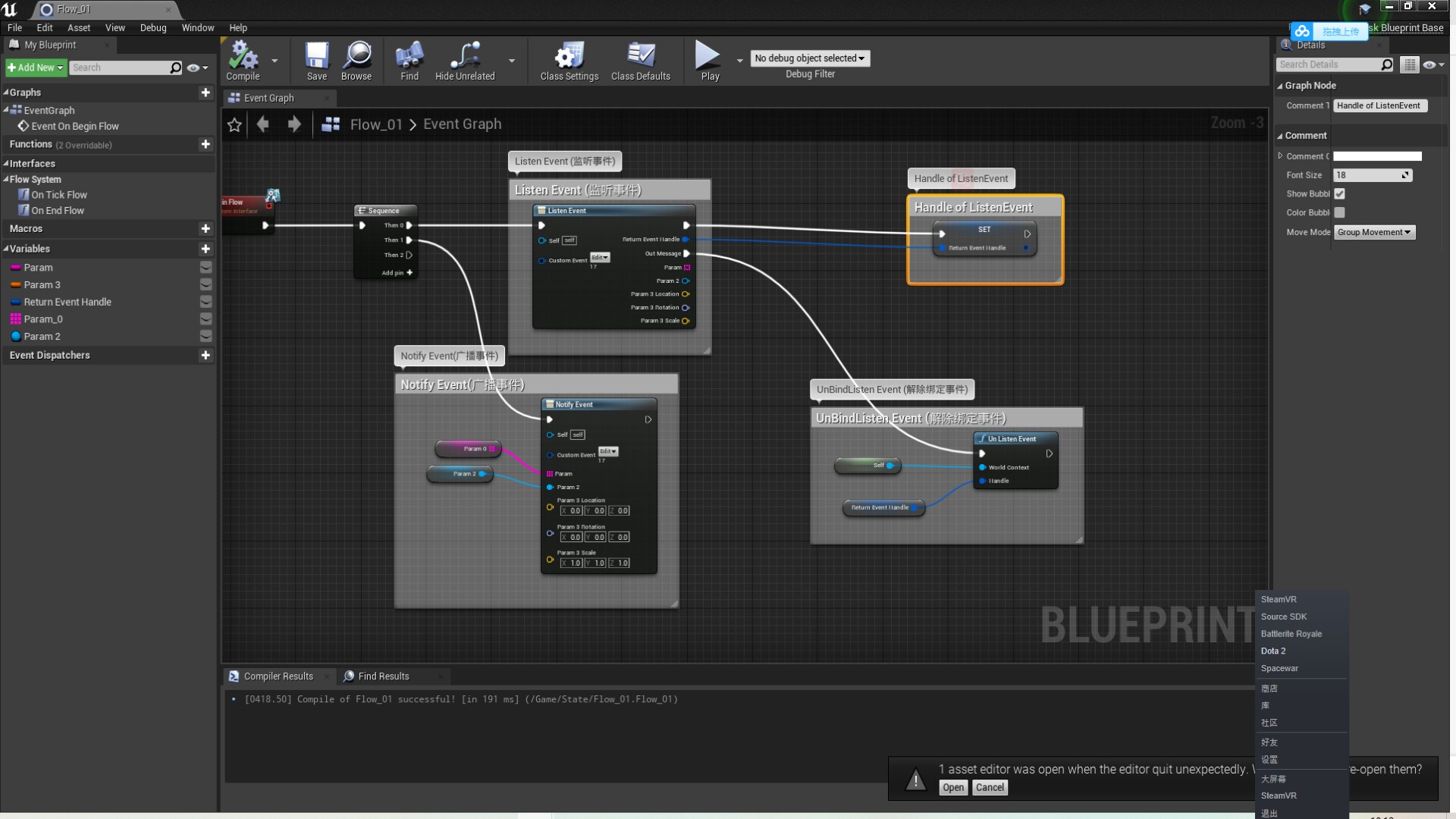Click Param 2's blue variable type pin

click(x=16, y=336)
